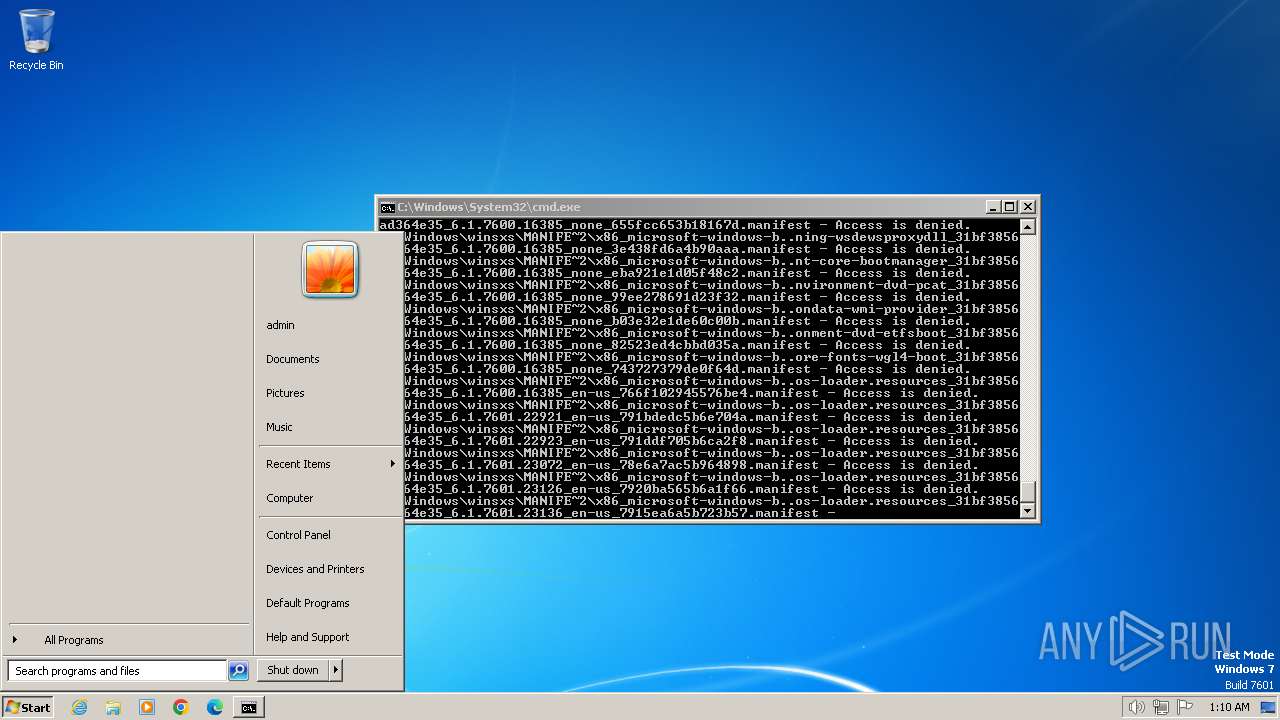The width and height of the screenshot is (1280, 720).
Task: Open the Shut down options arrow
Action: (x=336, y=670)
